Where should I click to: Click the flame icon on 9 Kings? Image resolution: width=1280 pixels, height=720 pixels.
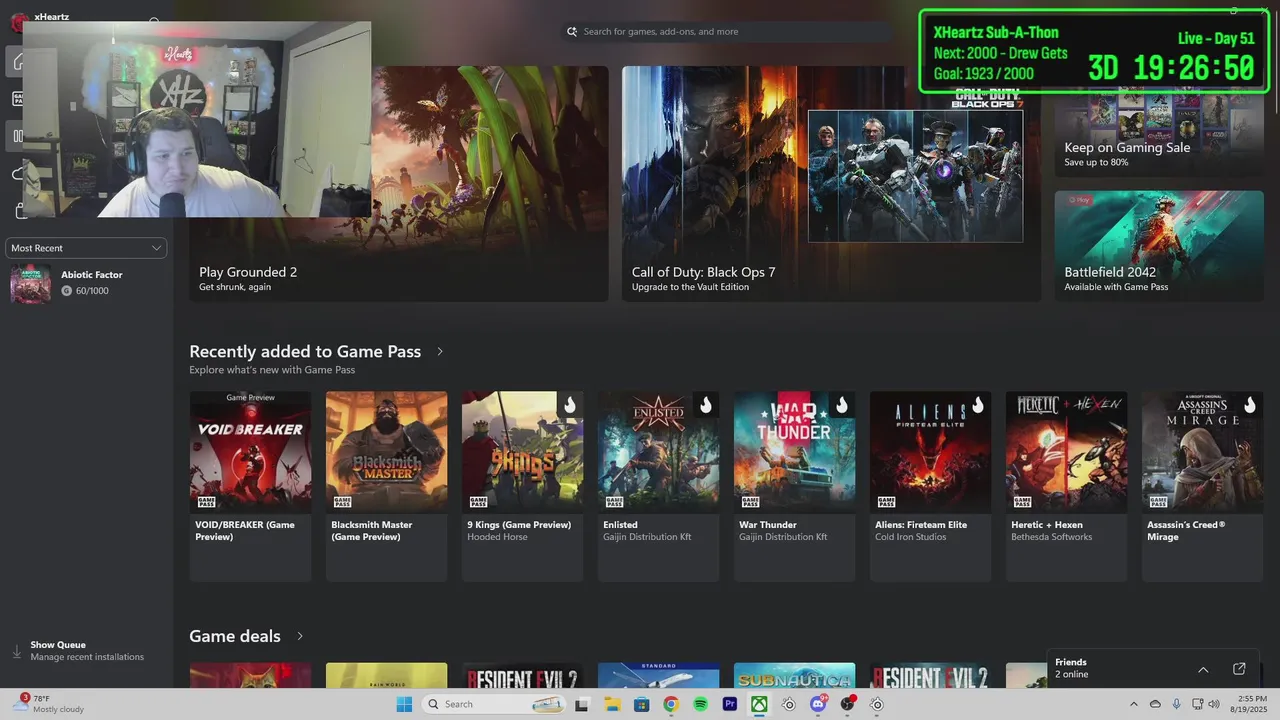click(570, 405)
